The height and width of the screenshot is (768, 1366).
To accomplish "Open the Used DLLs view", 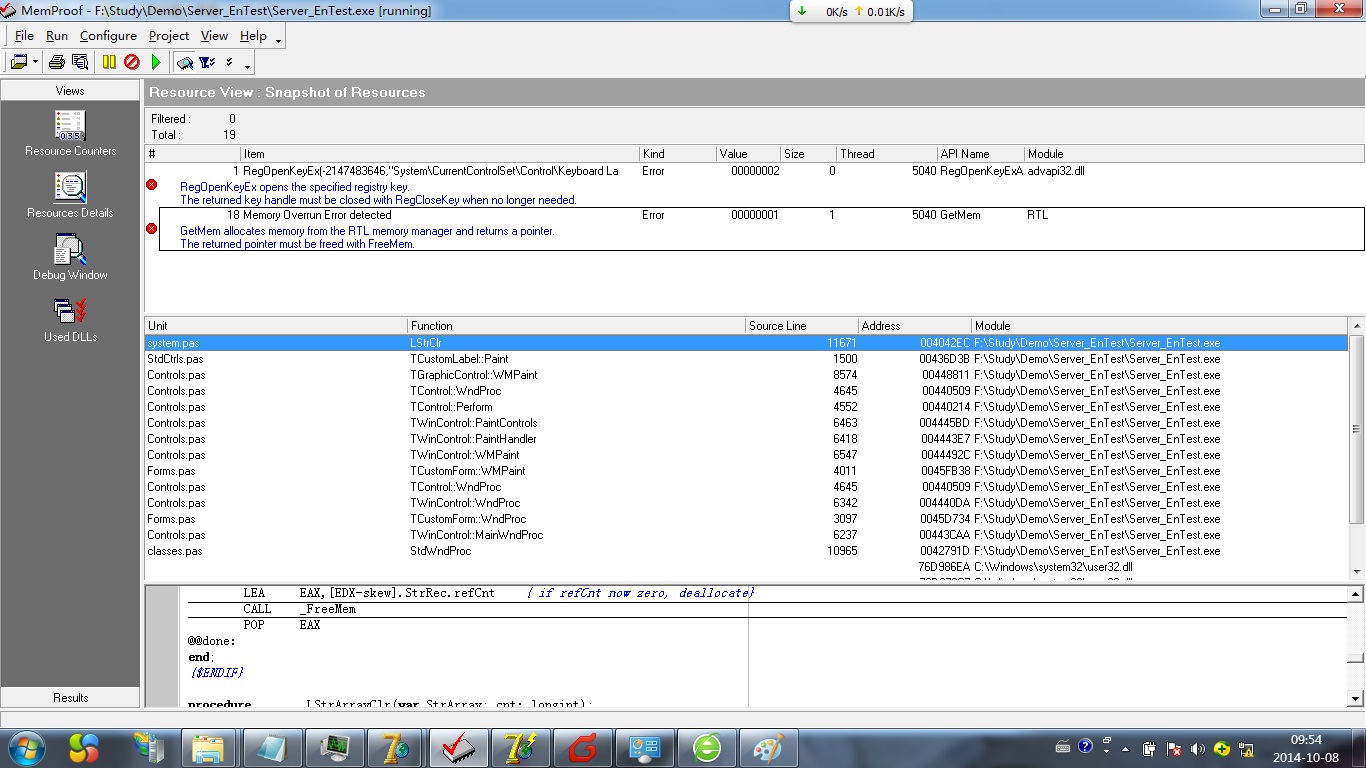I will [71, 319].
